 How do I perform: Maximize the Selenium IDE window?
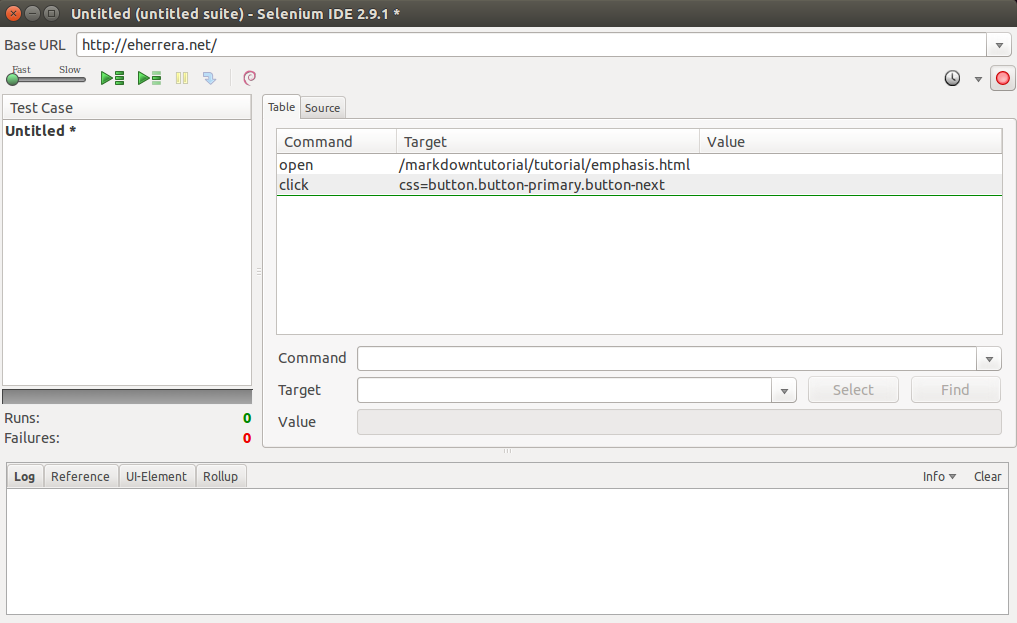pos(51,13)
